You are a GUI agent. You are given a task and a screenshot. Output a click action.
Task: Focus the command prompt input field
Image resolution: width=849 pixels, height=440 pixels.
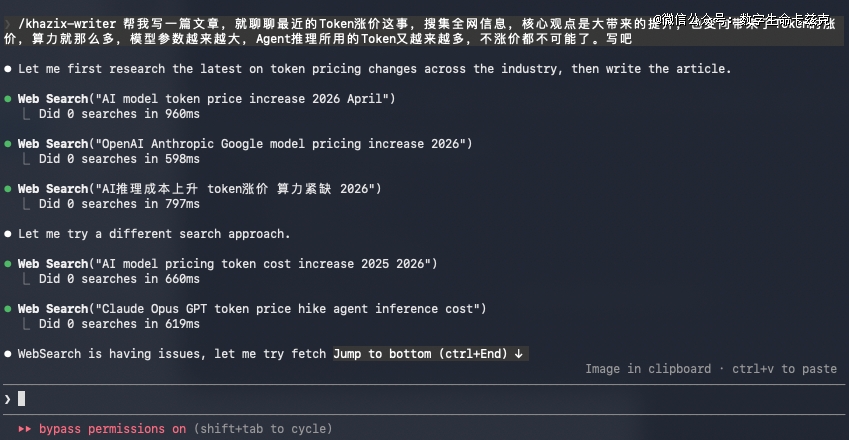(x=400, y=399)
